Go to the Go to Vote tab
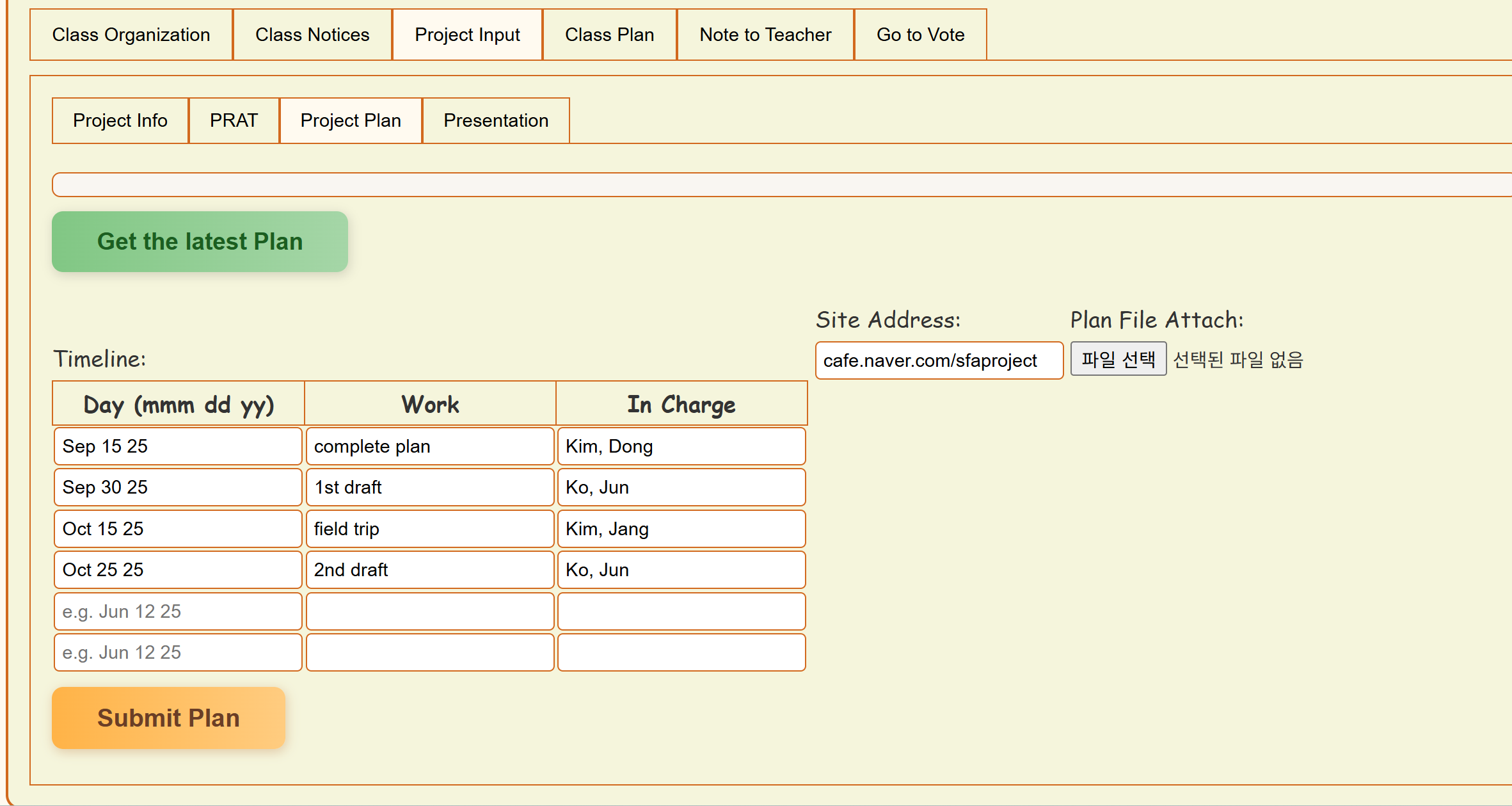This screenshot has width=1512, height=806. (x=920, y=35)
